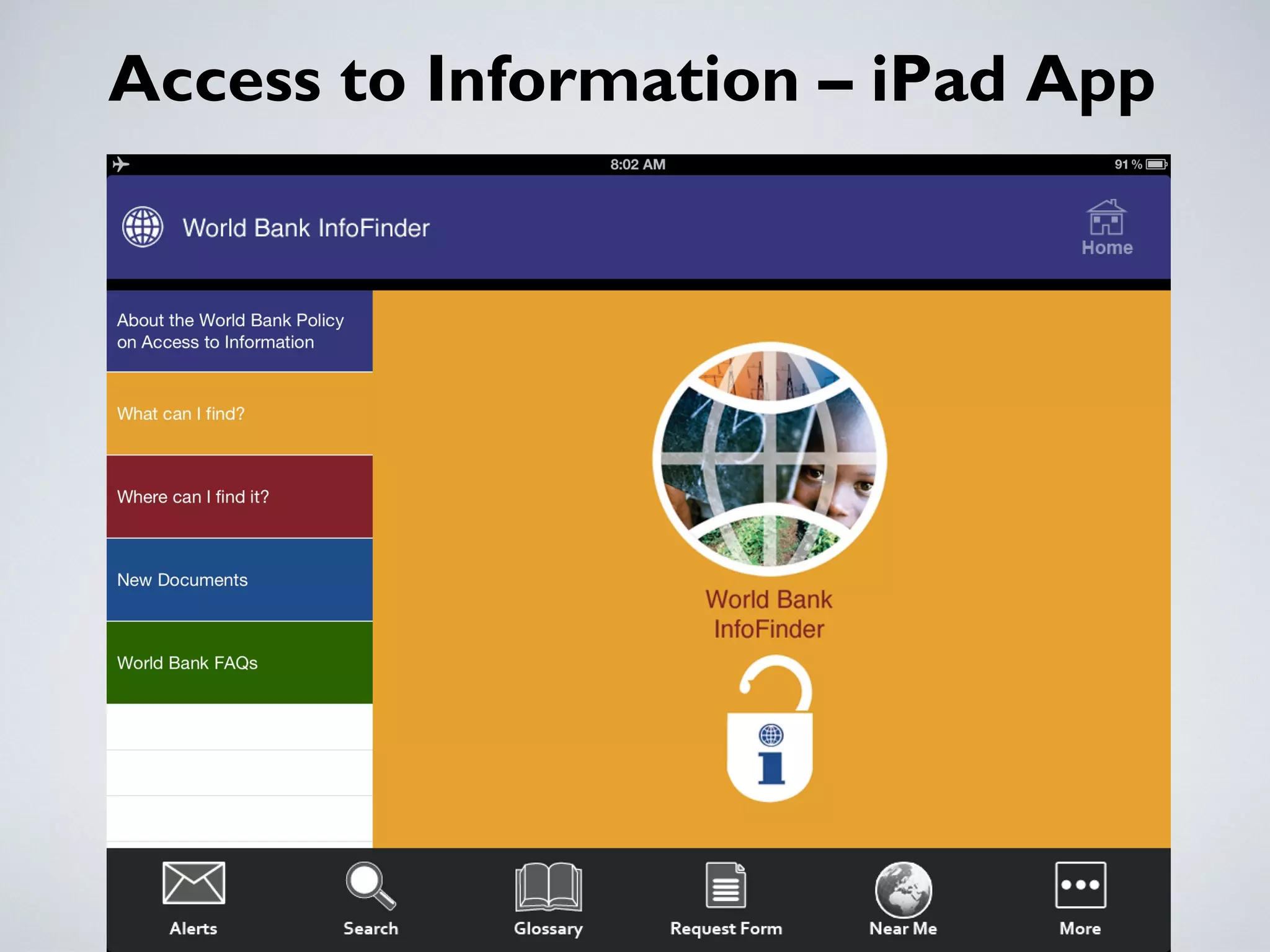
Task: Click the 'Home' label in header
Action: 1107,248
